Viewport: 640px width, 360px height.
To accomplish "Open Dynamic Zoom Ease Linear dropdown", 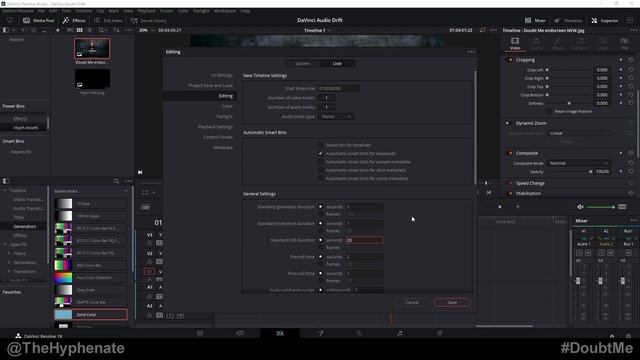I will (x=579, y=133).
